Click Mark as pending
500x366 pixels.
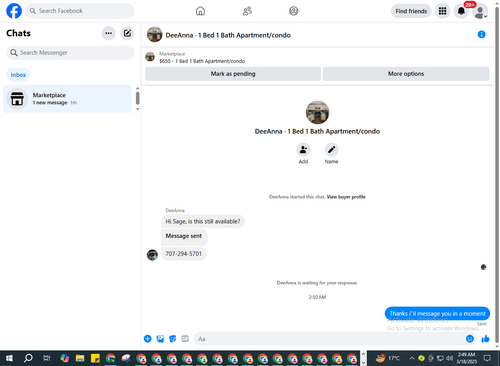[x=233, y=74]
